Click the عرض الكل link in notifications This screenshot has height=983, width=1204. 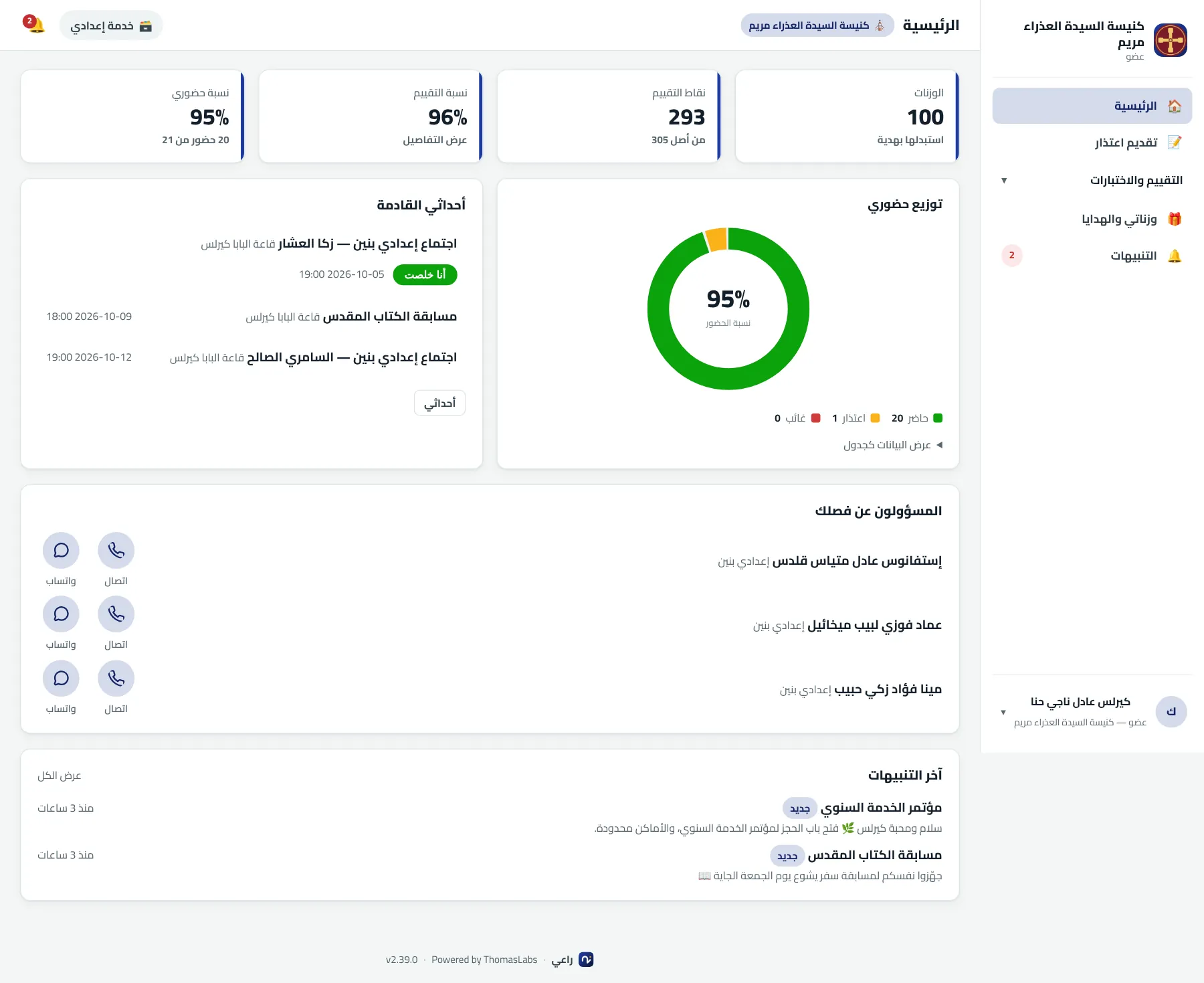[x=60, y=776]
